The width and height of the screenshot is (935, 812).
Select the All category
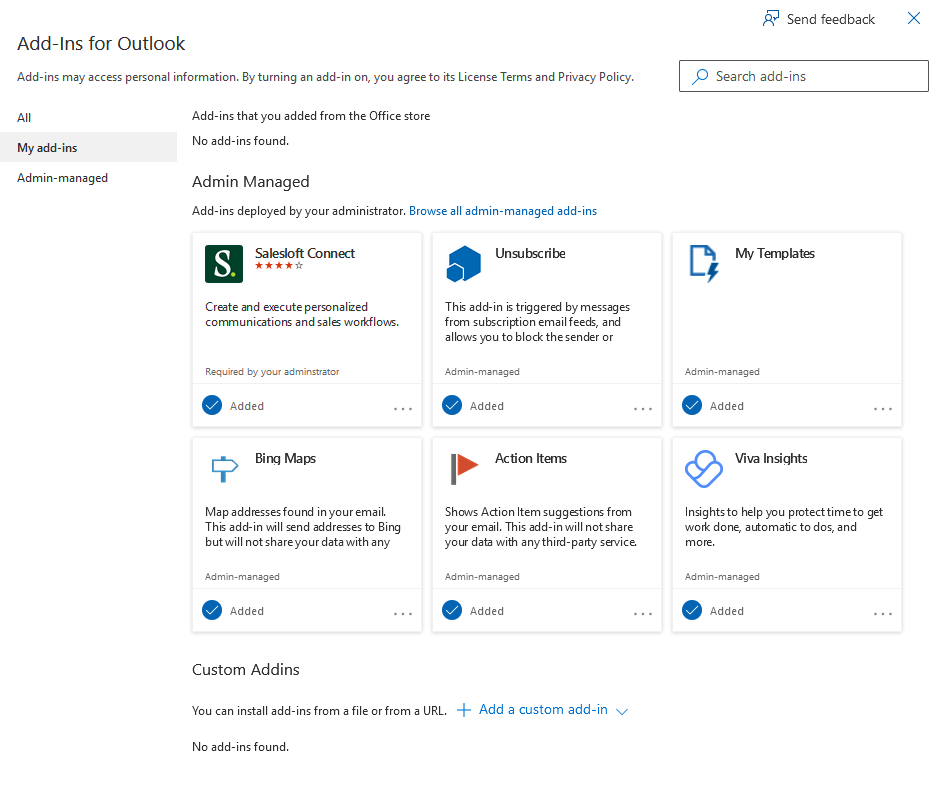coord(88,117)
